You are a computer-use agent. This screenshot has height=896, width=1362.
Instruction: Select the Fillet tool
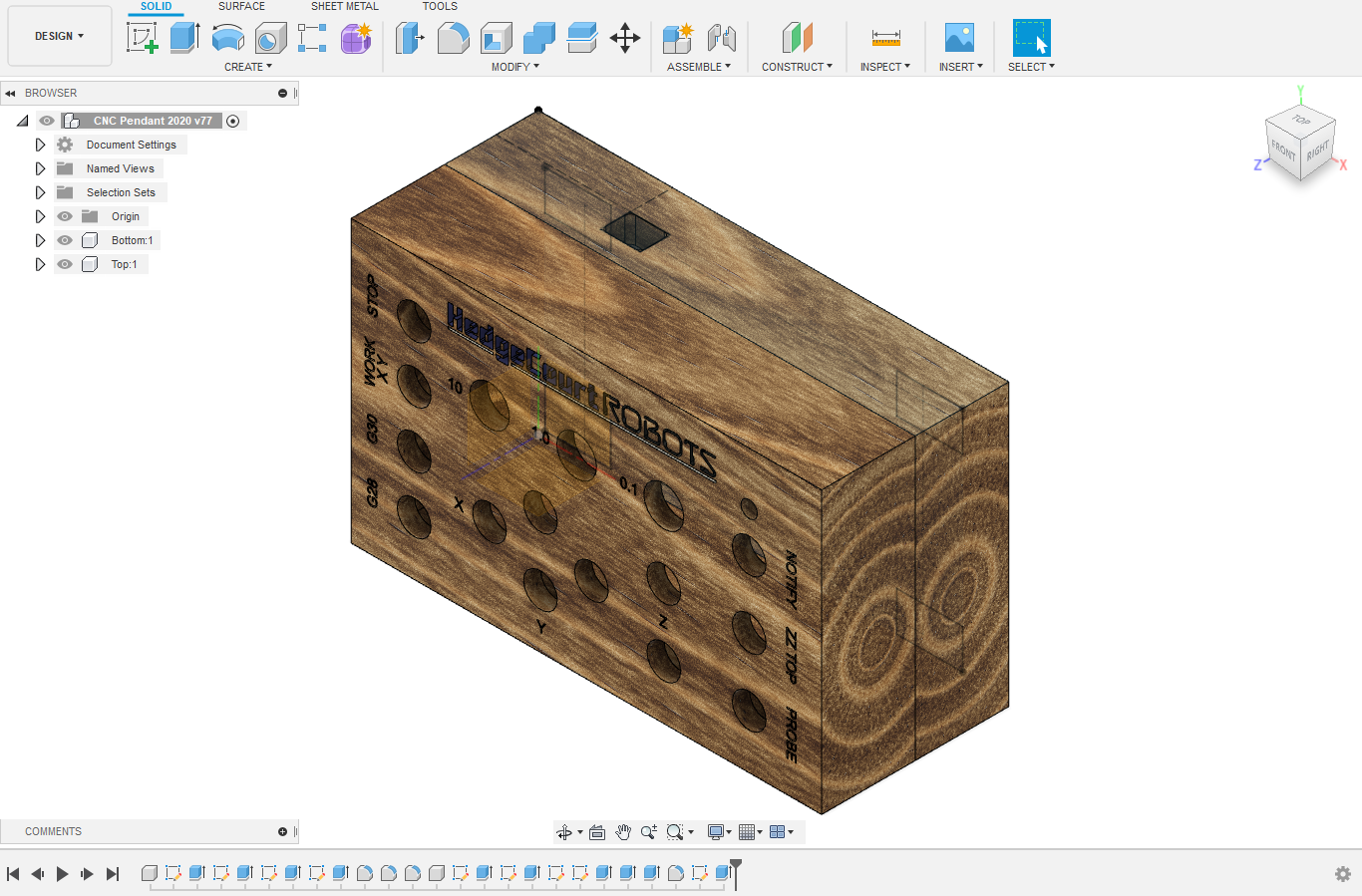453,38
